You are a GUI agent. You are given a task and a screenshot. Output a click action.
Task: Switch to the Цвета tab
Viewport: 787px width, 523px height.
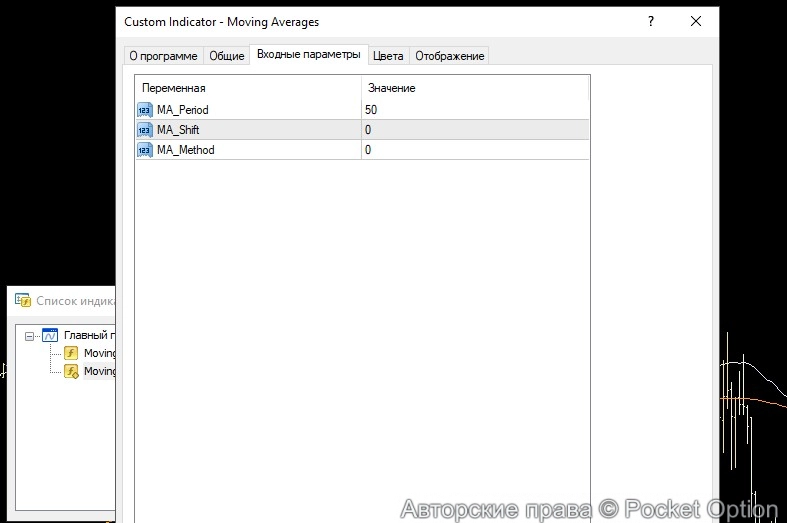[x=388, y=56]
